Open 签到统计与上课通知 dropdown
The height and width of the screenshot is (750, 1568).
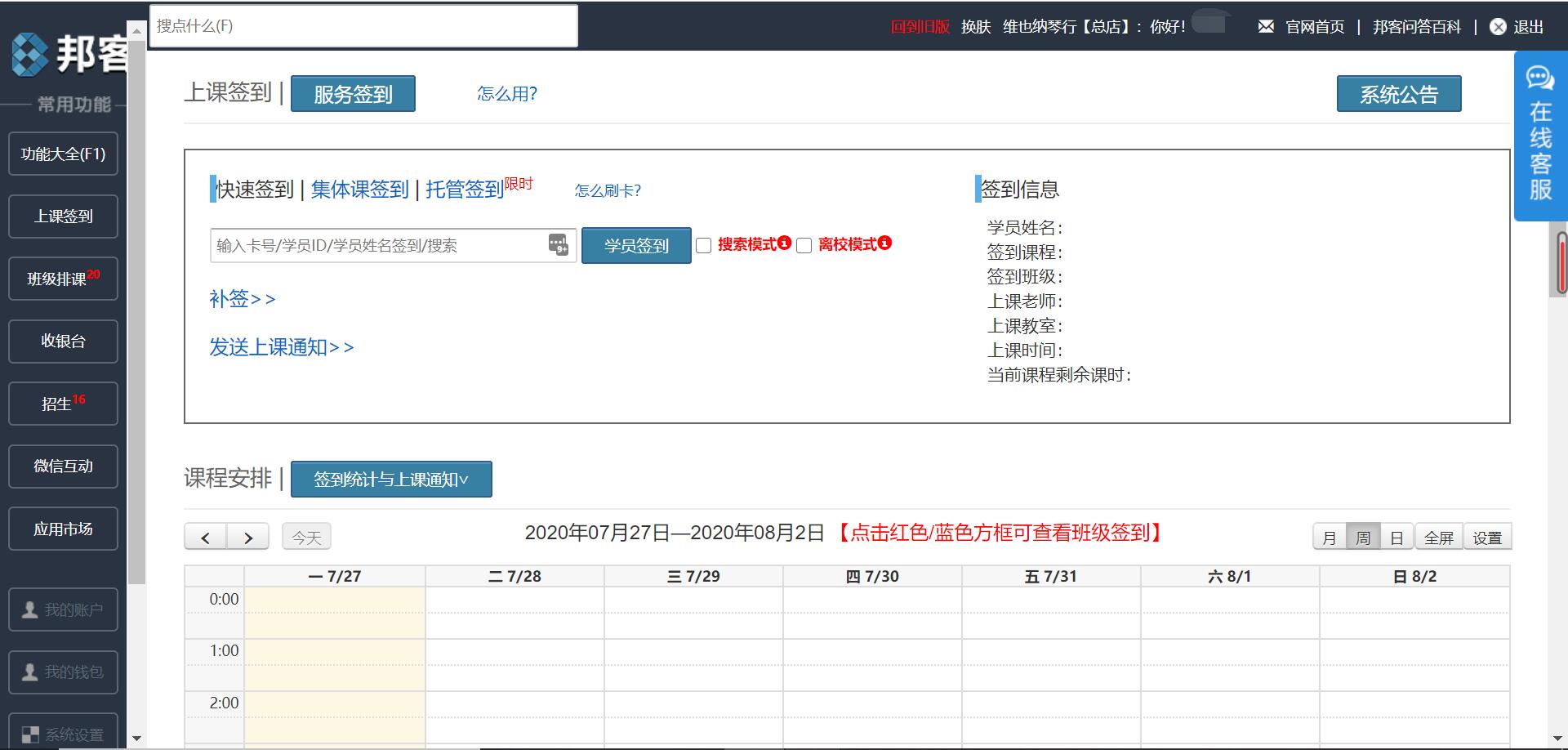point(390,480)
